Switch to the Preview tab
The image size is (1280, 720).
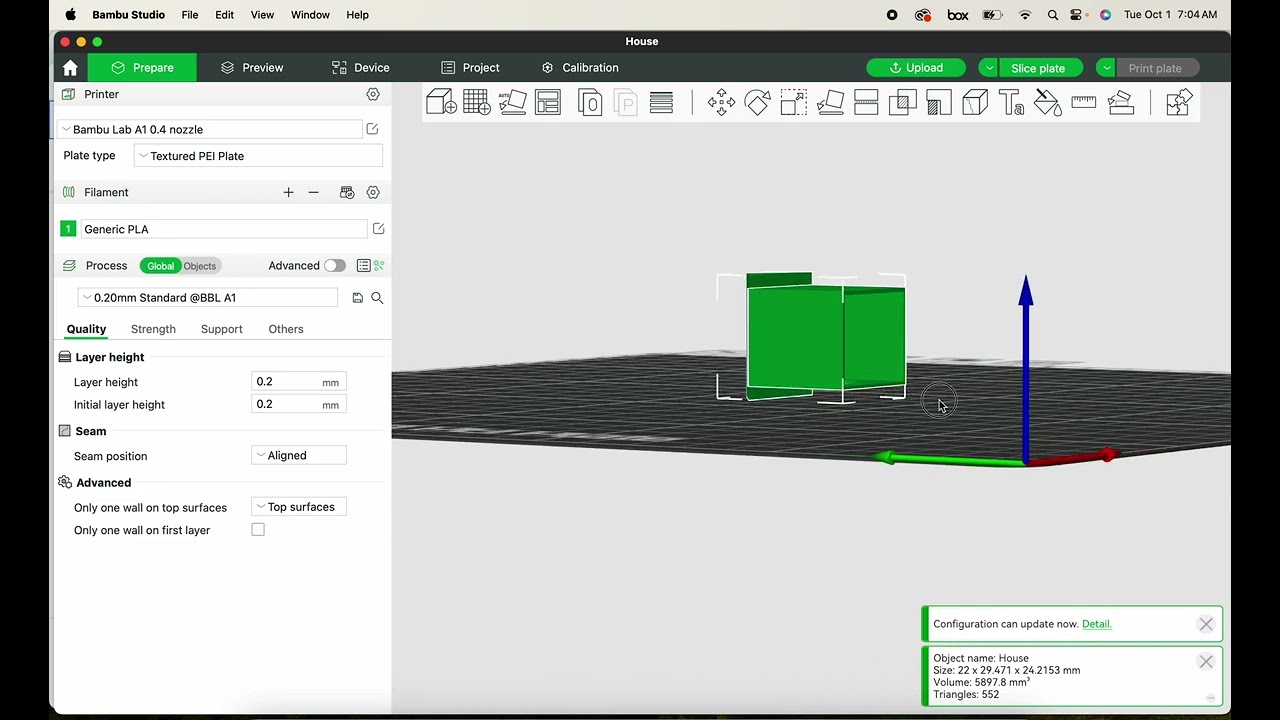[252, 68]
